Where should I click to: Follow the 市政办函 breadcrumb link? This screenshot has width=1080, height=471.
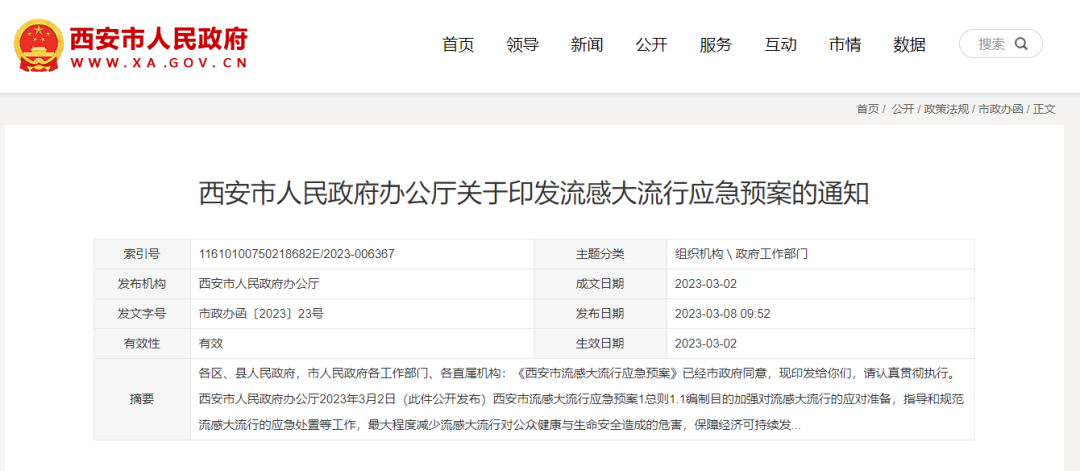tap(1001, 109)
